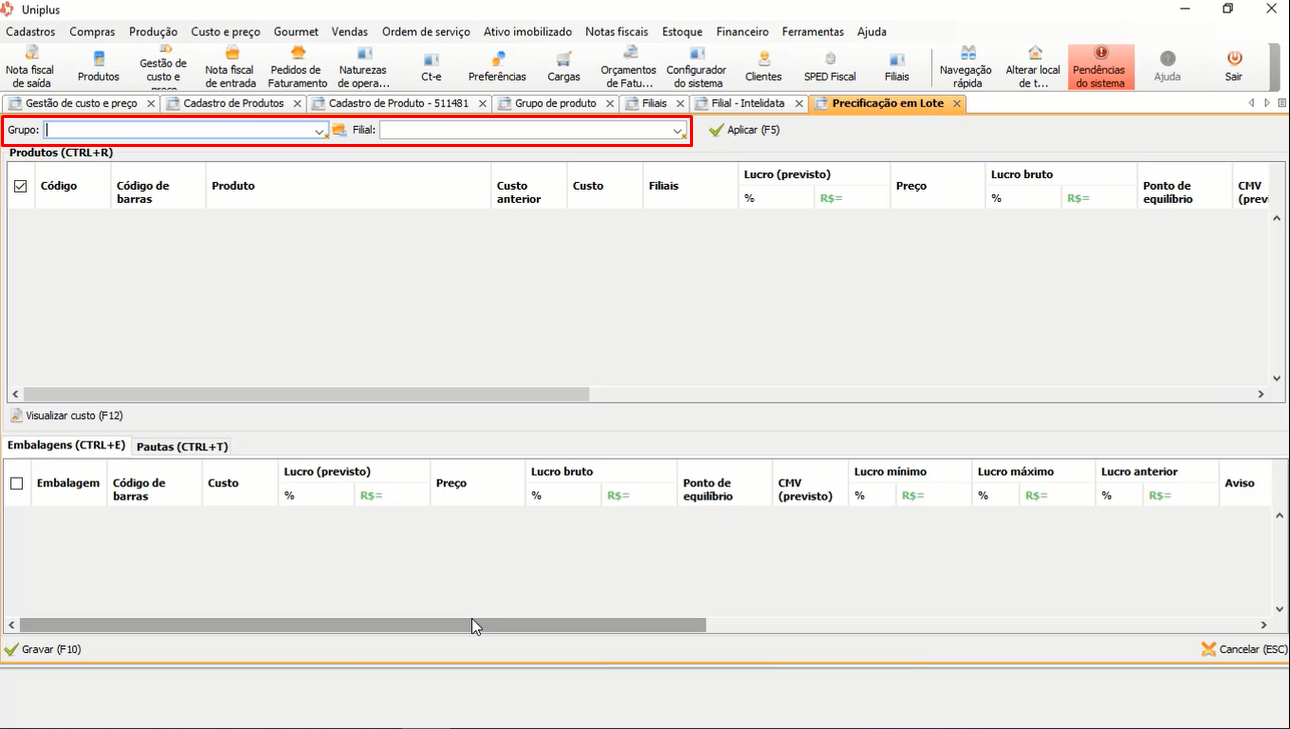The image size is (1290, 729).
Task: Open the Preferências toolbar icon
Action: [497, 67]
